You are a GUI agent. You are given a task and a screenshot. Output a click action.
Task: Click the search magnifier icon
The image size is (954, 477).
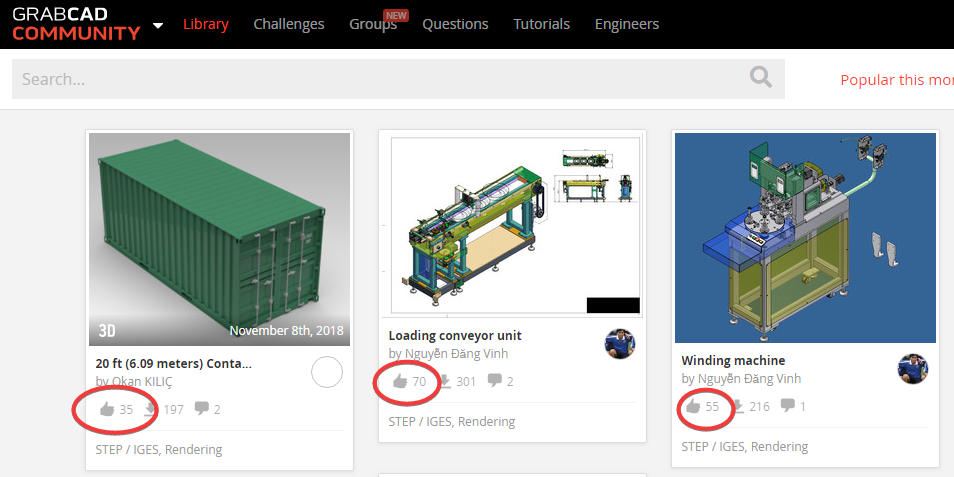click(761, 78)
